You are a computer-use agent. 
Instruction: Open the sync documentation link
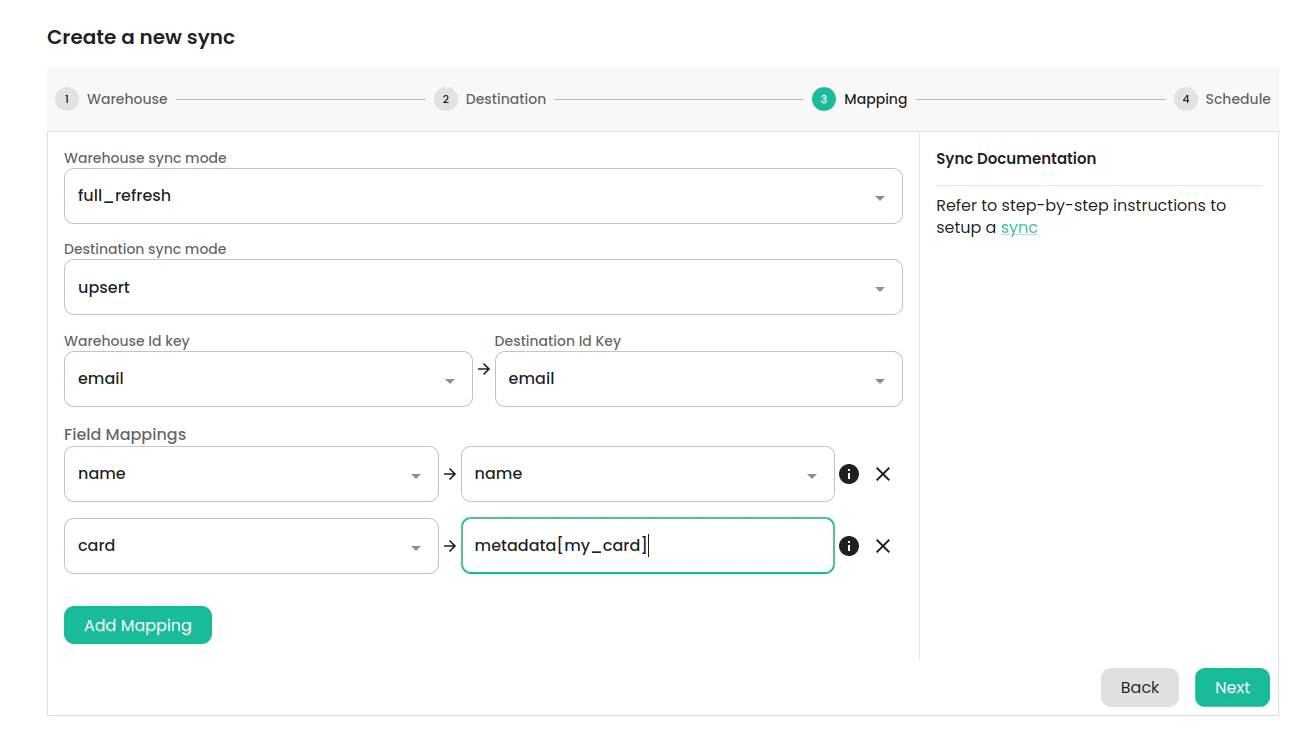pos(1019,228)
